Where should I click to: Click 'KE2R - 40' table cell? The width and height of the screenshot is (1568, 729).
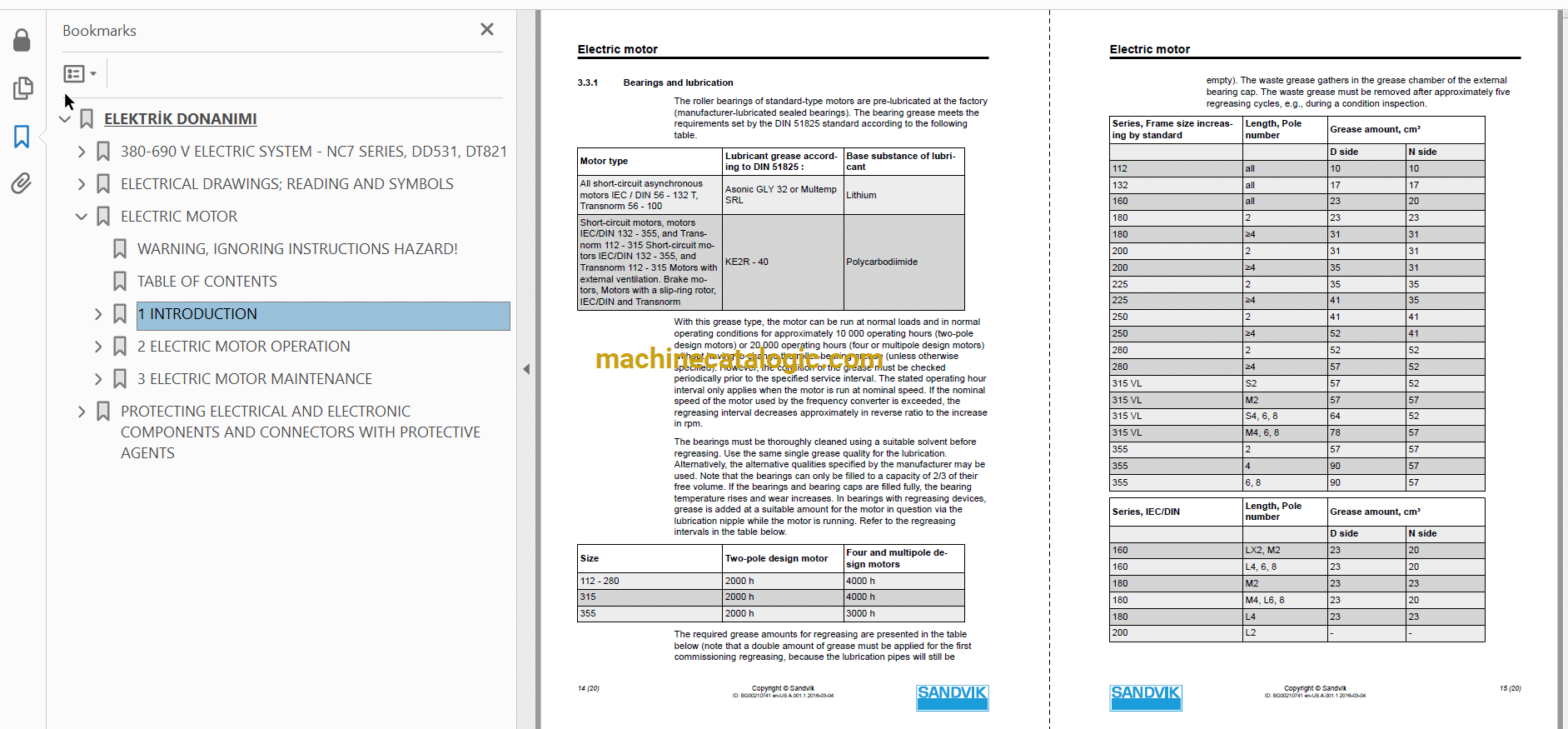coord(783,262)
